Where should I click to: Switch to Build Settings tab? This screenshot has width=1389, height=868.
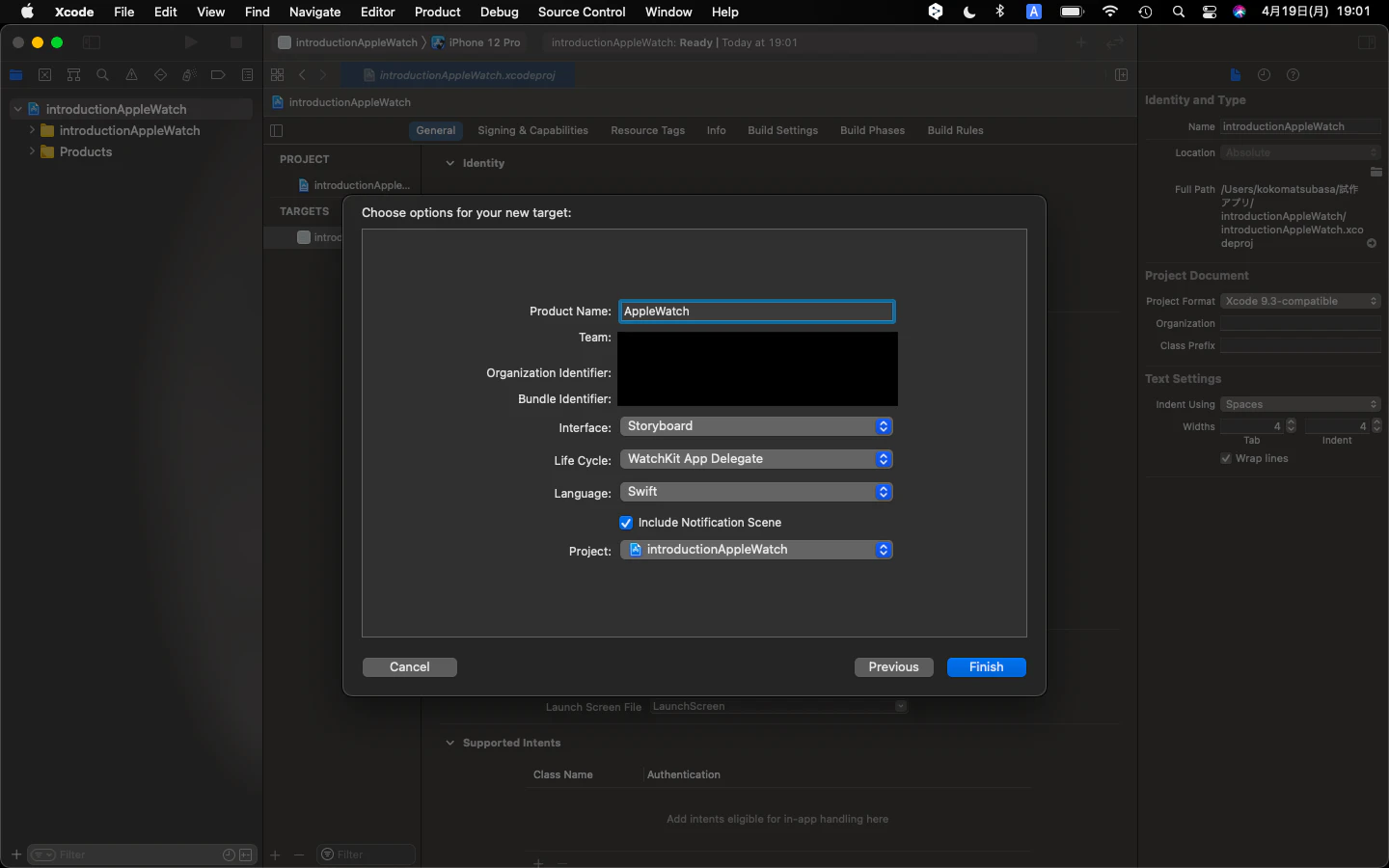[x=782, y=130]
